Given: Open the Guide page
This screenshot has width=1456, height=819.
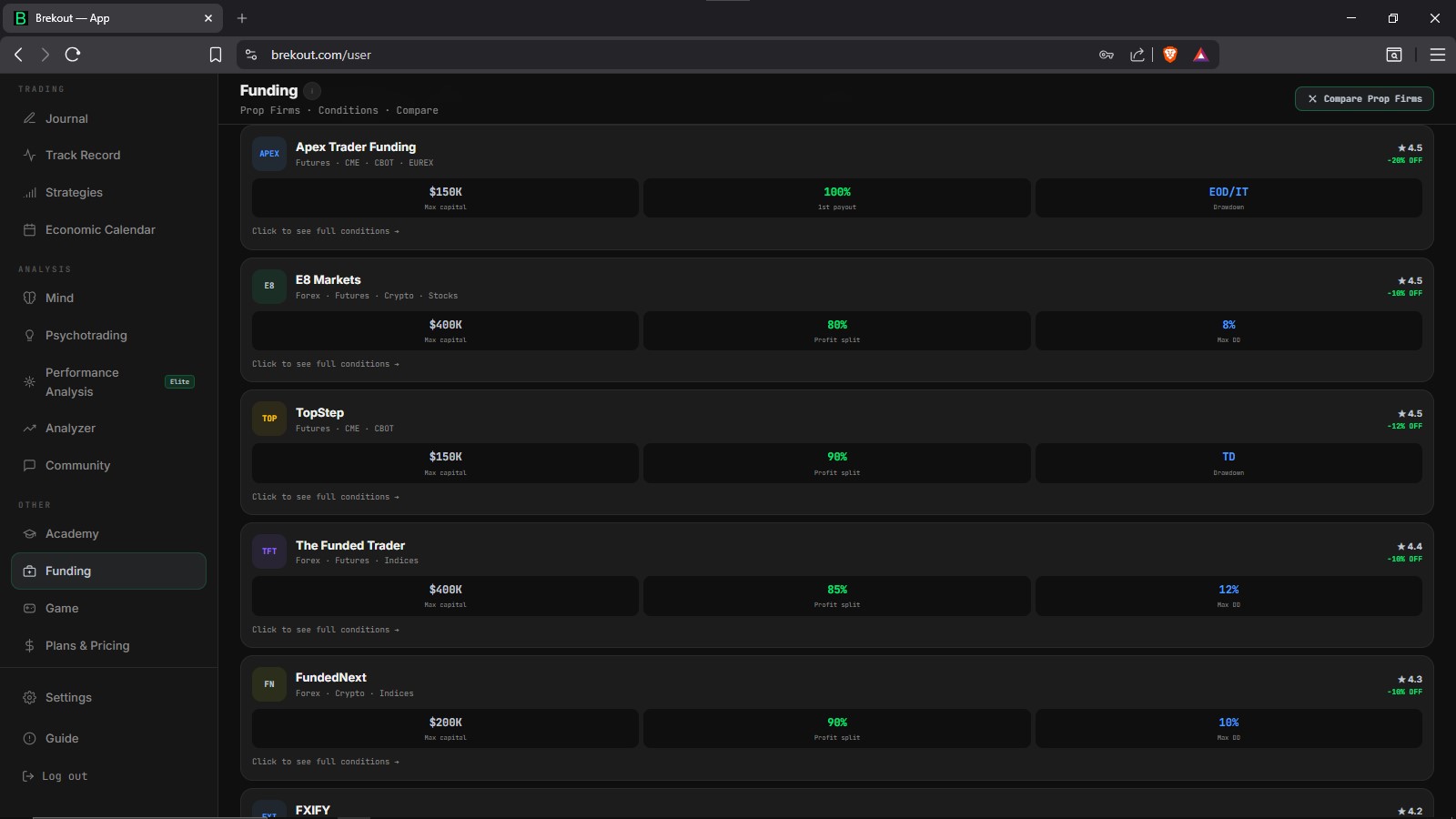Looking at the screenshot, I should coord(108,738).
